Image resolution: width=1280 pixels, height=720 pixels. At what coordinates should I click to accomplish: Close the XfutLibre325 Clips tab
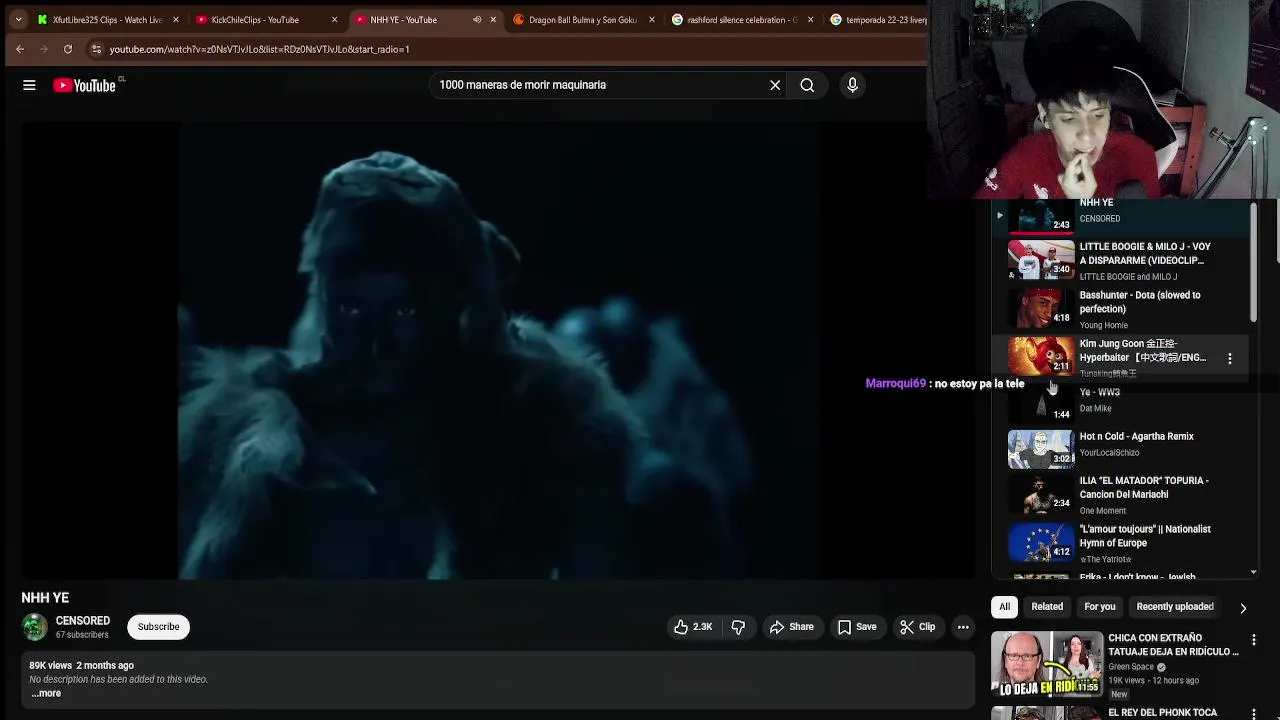click(176, 19)
